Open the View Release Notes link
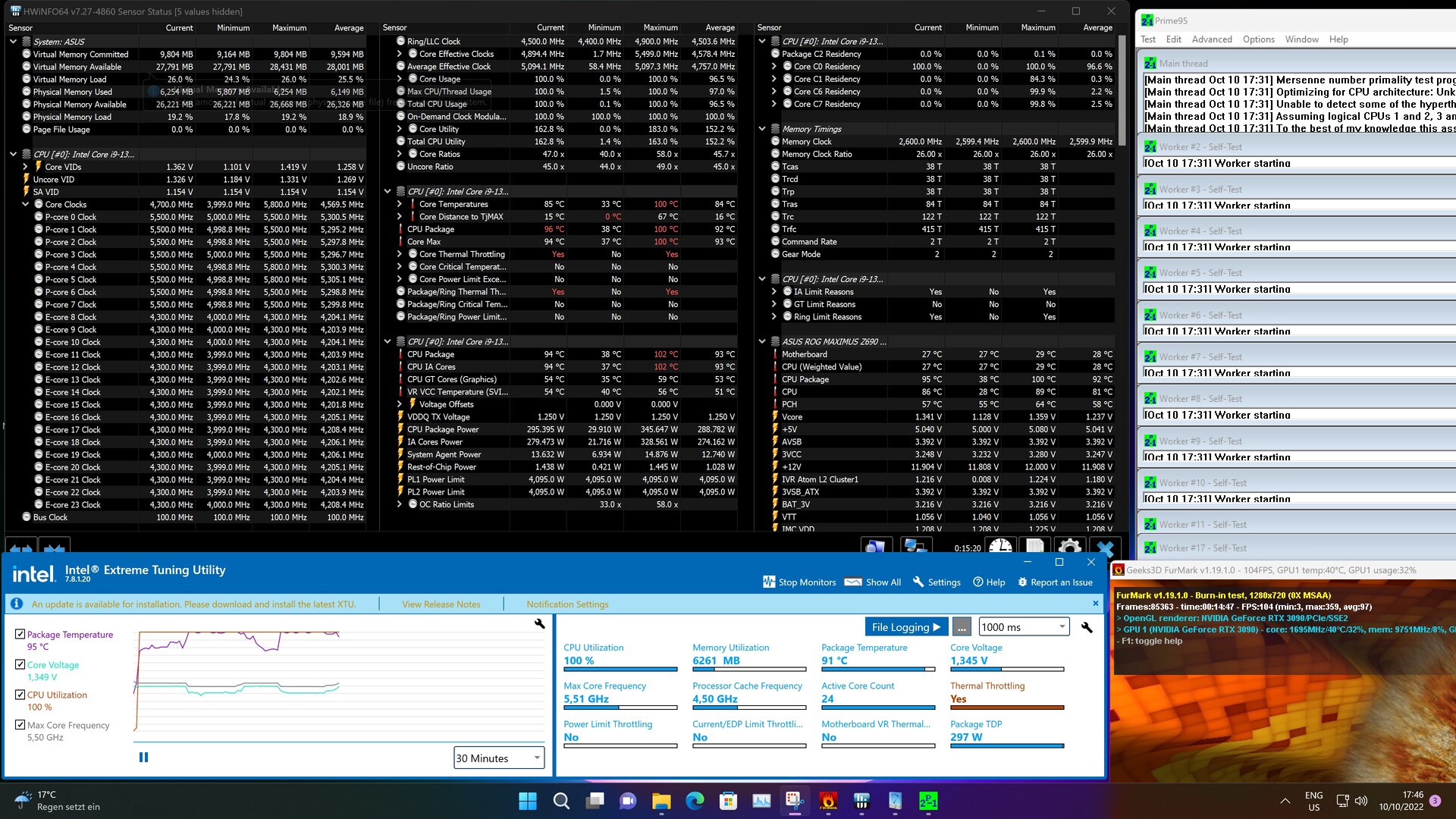Image resolution: width=1456 pixels, height=819 pixels. click(441, 604)
